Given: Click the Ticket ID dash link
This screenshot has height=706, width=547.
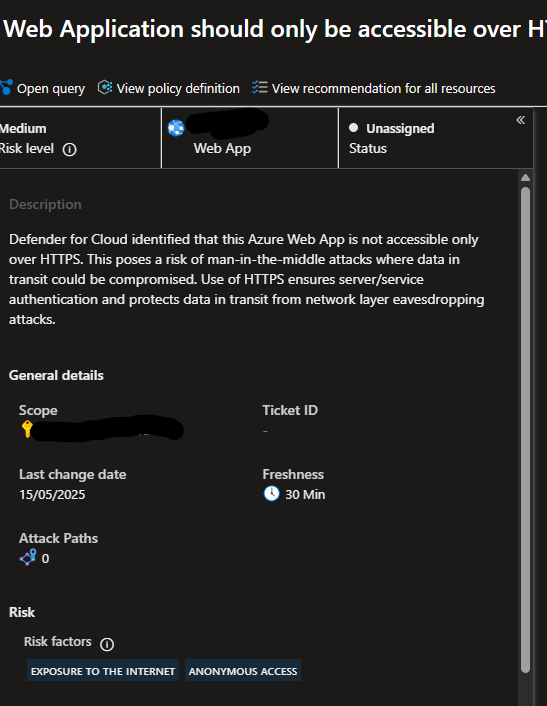Looking at the screenshot, I should (266, 431).
